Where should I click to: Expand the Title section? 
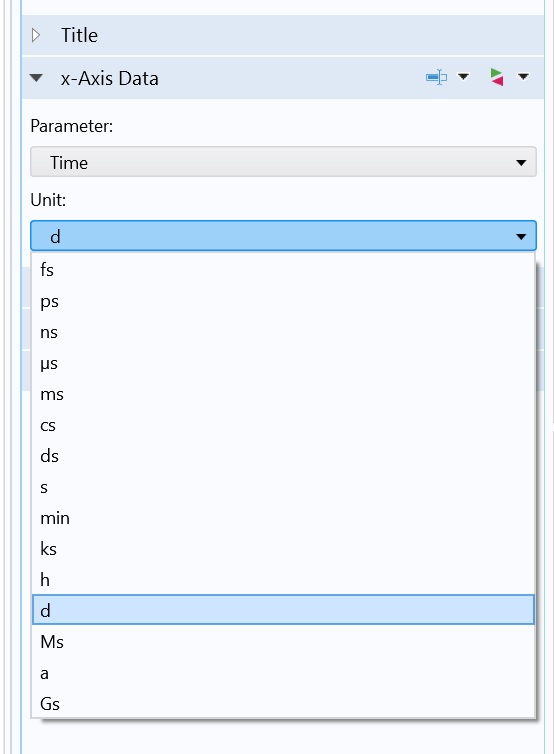tap(36, 35)
